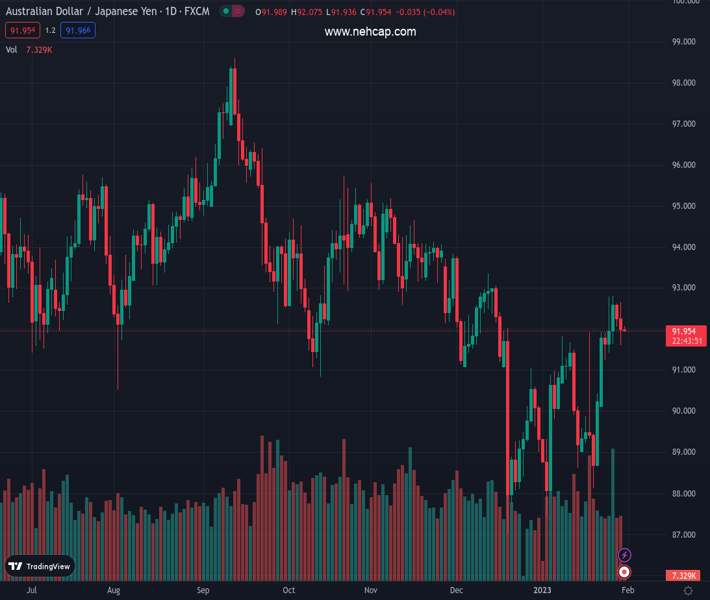Click the current price 91.954 axis label
Image resolution: width=710 pixels, height=600 pixels.
(x=684, y=331)
